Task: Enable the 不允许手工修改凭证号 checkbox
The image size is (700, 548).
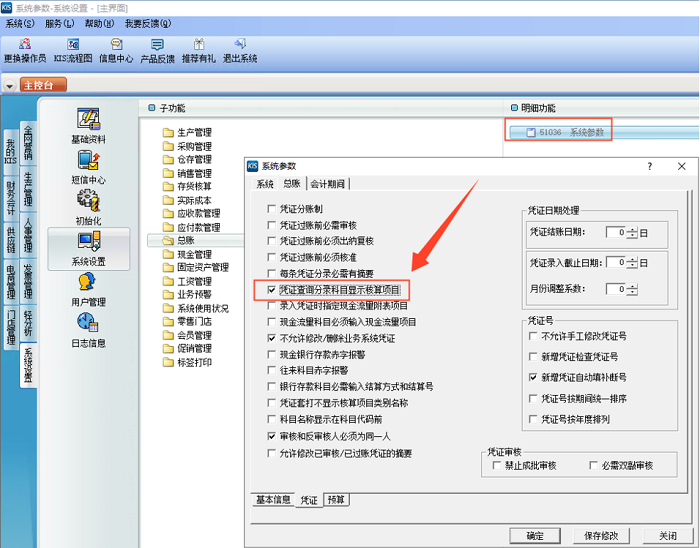Action: [533, 336]
